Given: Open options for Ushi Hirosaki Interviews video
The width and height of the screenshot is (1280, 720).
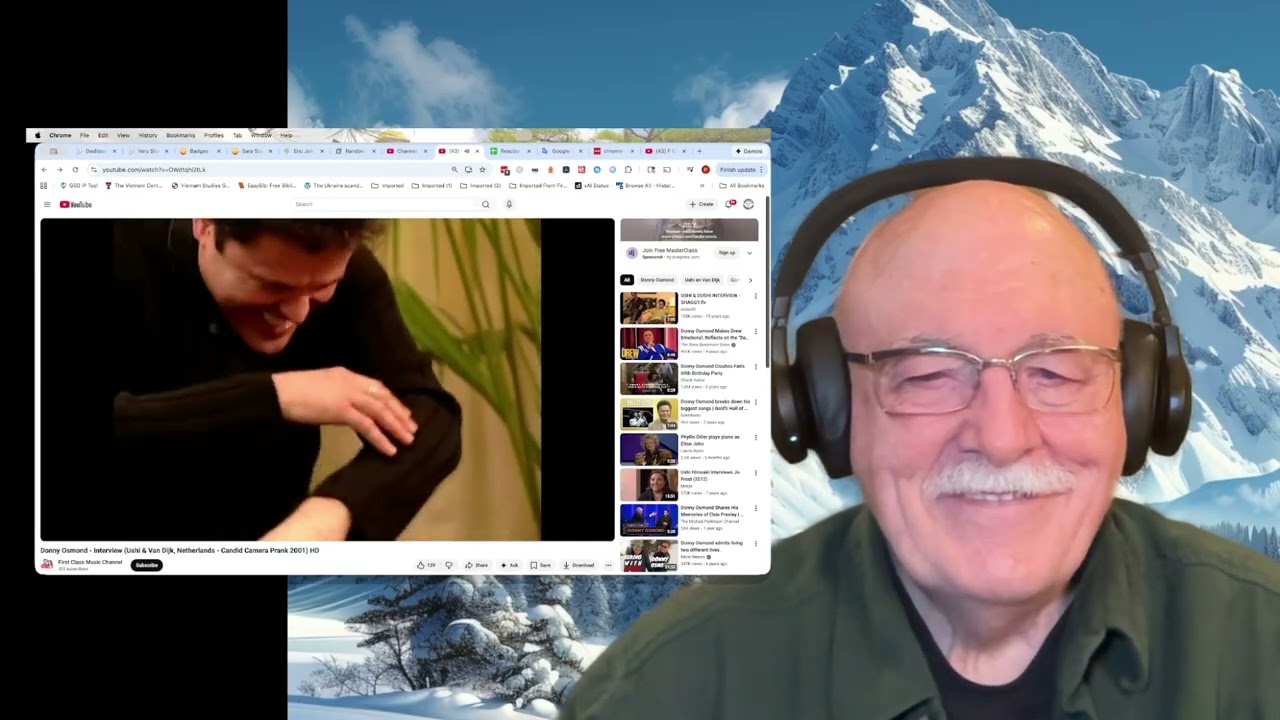Looking at the screenshot, I should [x=755, y=472].
